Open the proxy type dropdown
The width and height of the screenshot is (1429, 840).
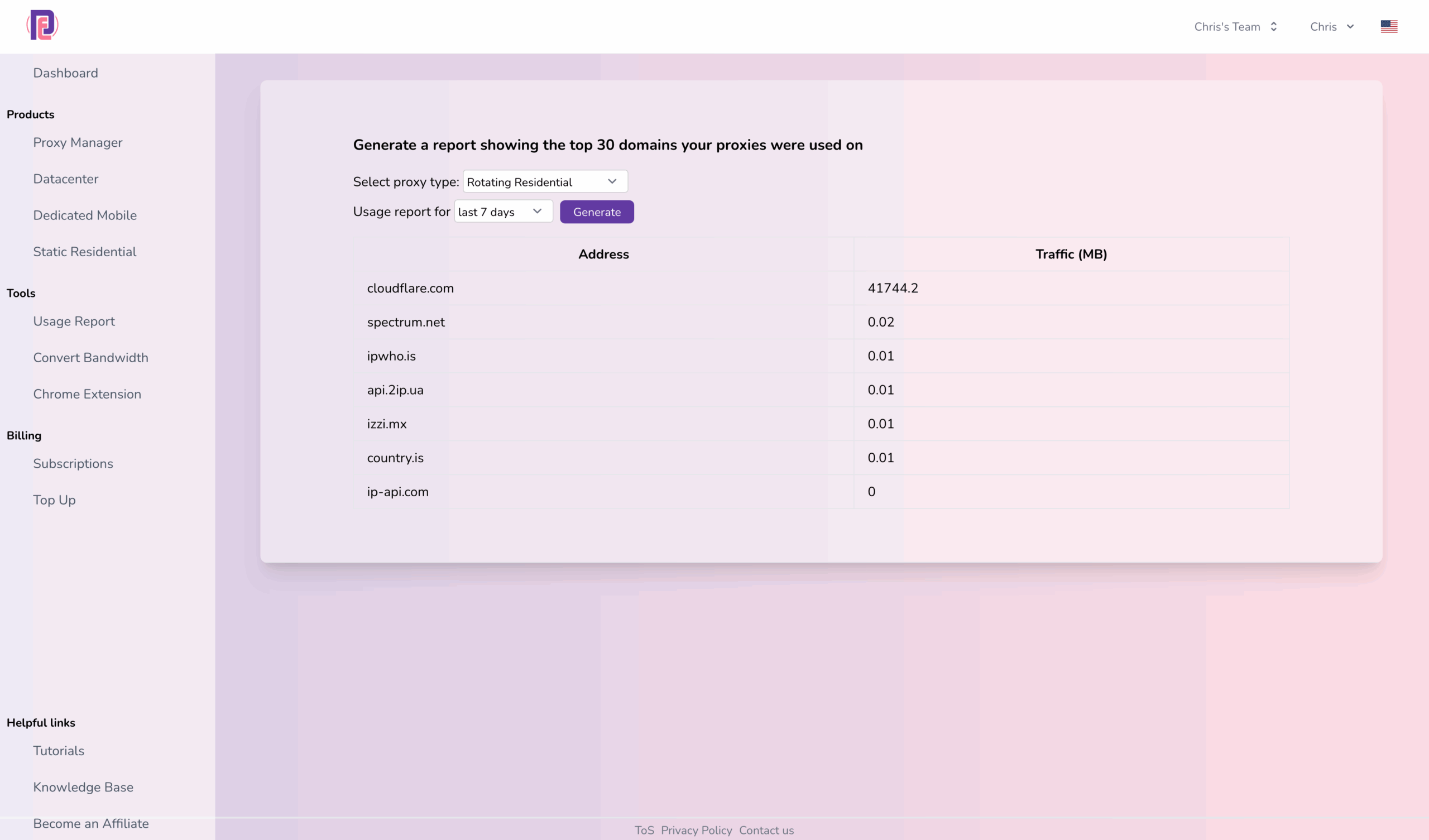[x=545, y=181]
